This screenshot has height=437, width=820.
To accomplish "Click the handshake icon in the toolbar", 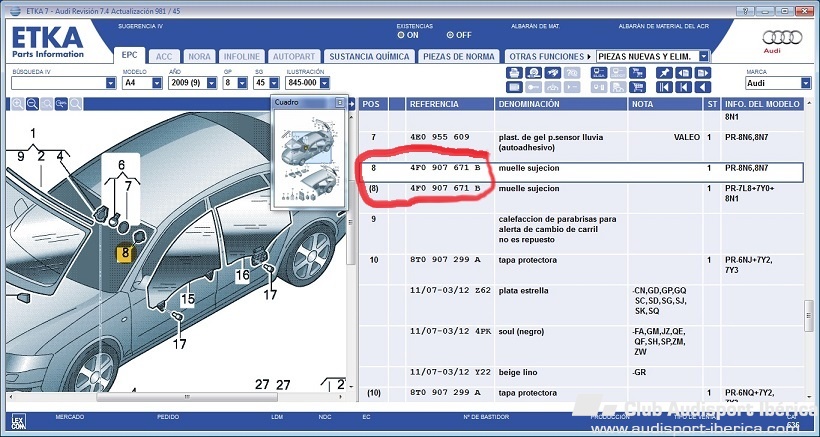I will coord(553,73).
